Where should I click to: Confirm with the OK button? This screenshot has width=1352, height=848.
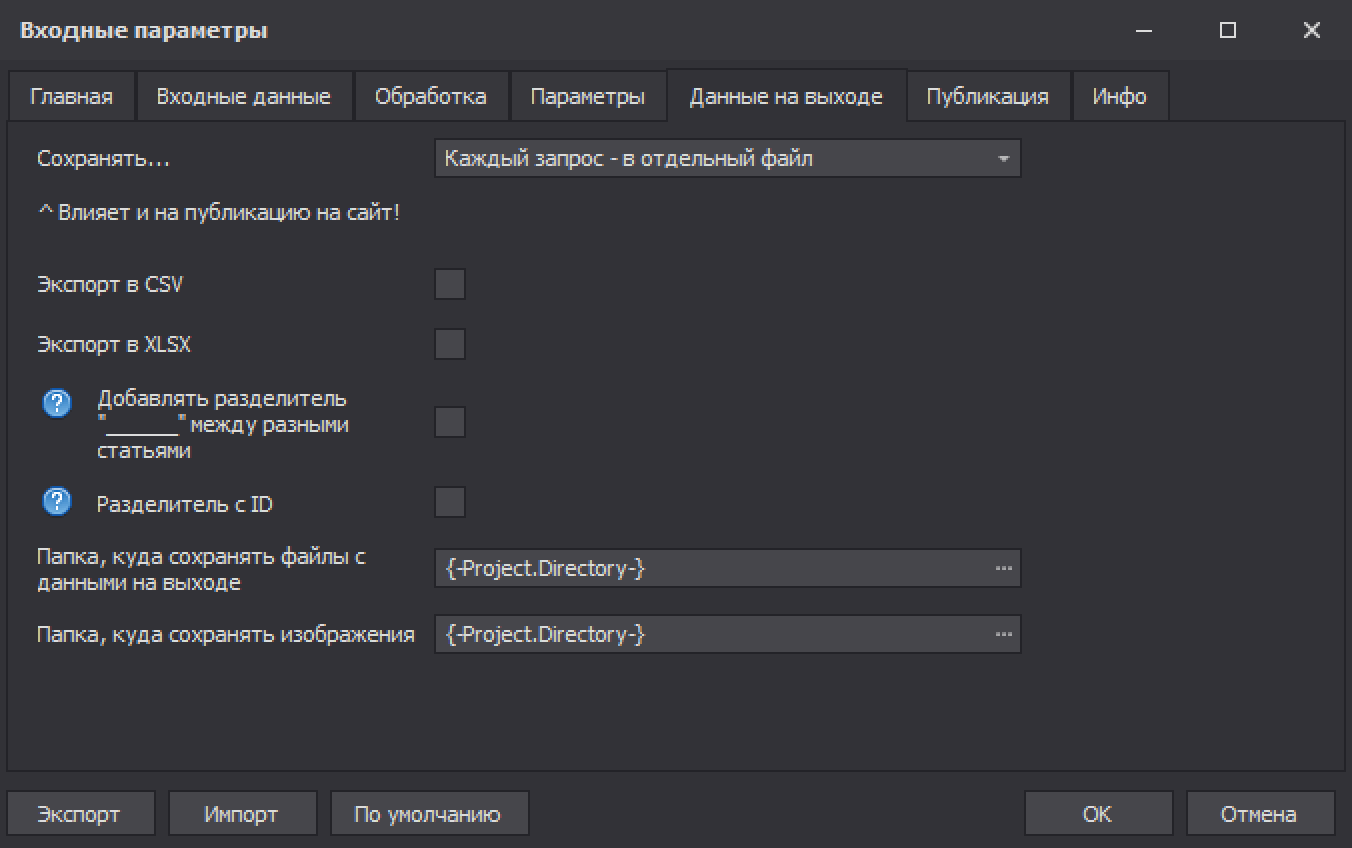pos(1097,814)
